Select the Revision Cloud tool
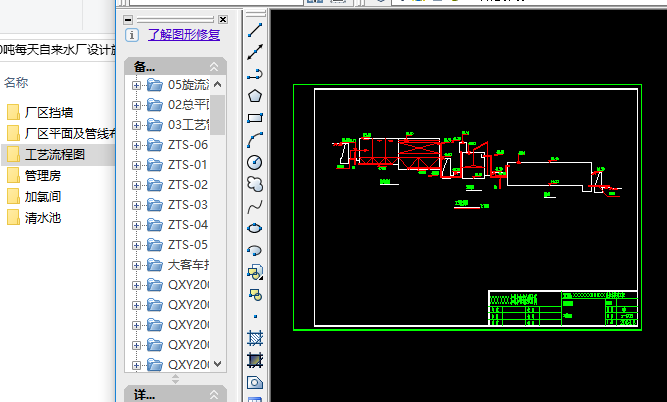 tap(255, 184)
